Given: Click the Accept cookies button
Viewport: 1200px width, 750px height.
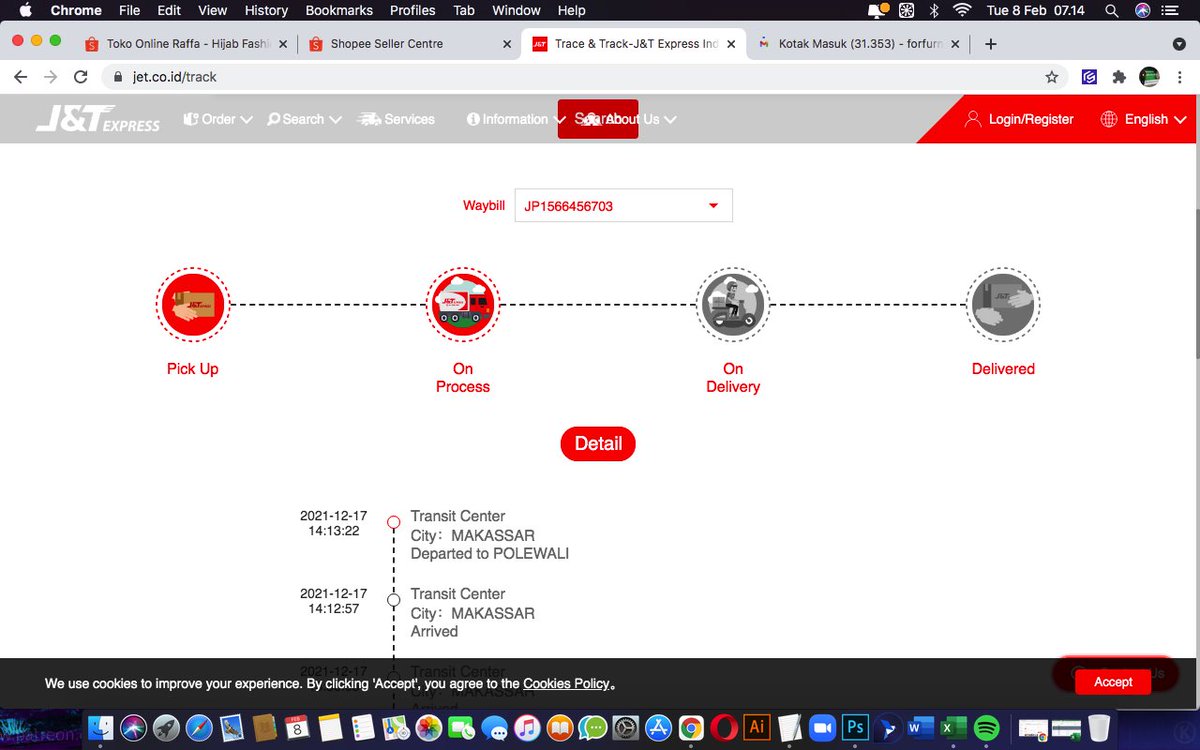Looking at the screenshot, I should 1113,682.
